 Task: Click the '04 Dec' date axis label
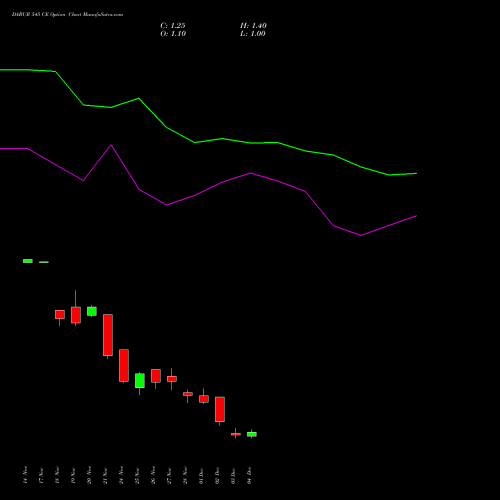click(x=249, y=475)
